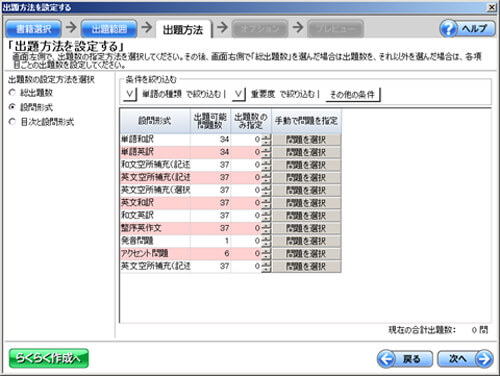The image size is (500, 376).
Task: Select the 総出題数 radio button
Action: [12, 93]
